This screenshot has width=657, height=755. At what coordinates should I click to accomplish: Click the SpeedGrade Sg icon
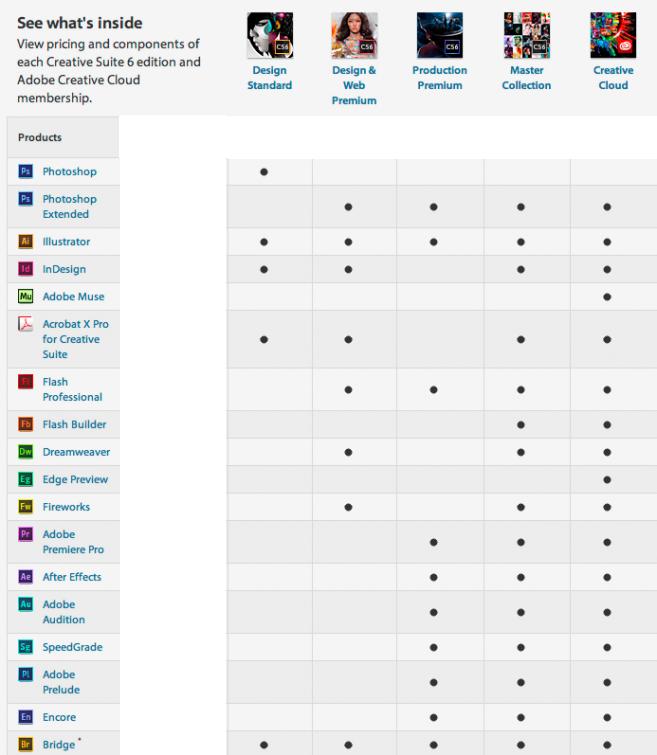pos(26,647)
